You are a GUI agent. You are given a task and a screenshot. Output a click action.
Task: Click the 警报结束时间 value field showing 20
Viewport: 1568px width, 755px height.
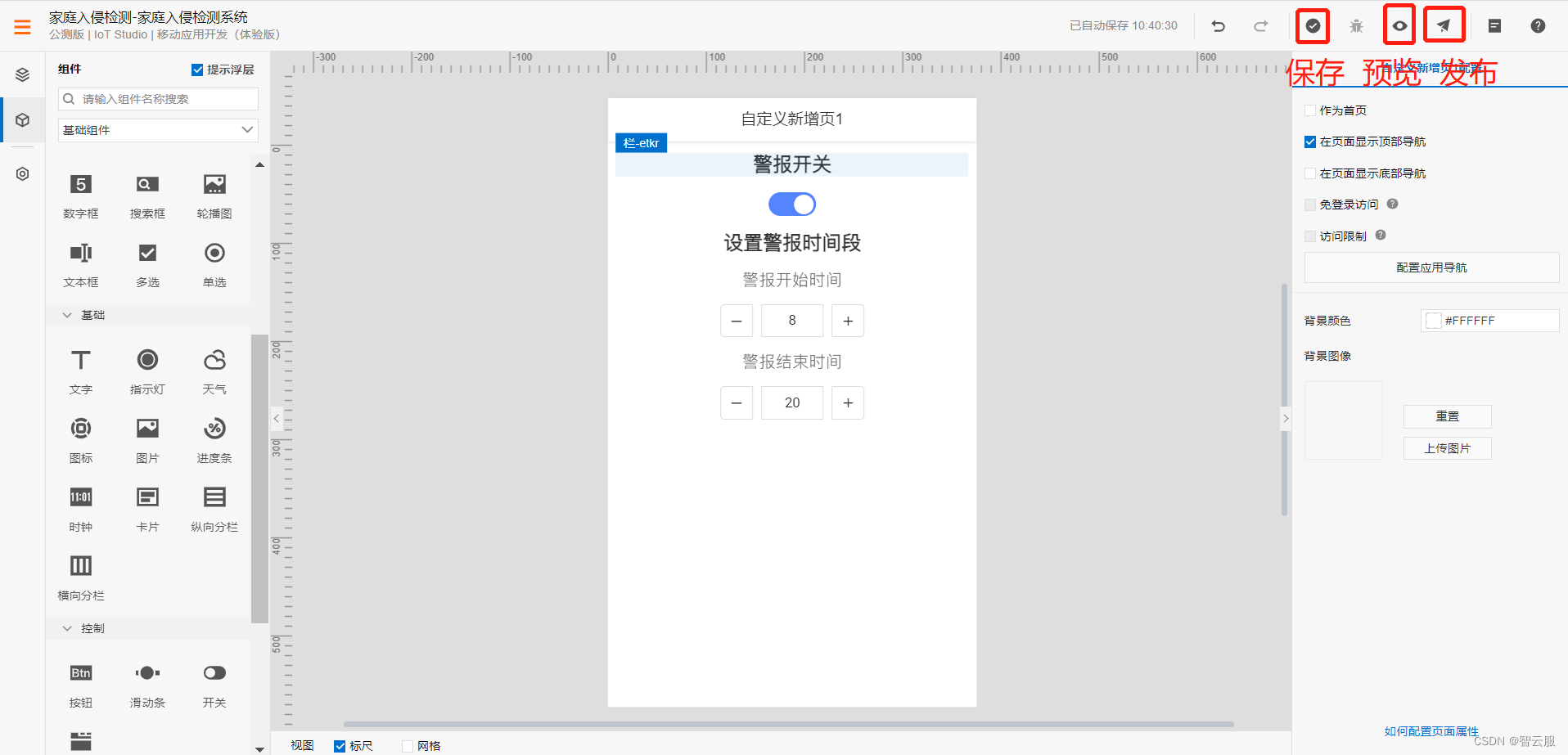click(792, 402)
